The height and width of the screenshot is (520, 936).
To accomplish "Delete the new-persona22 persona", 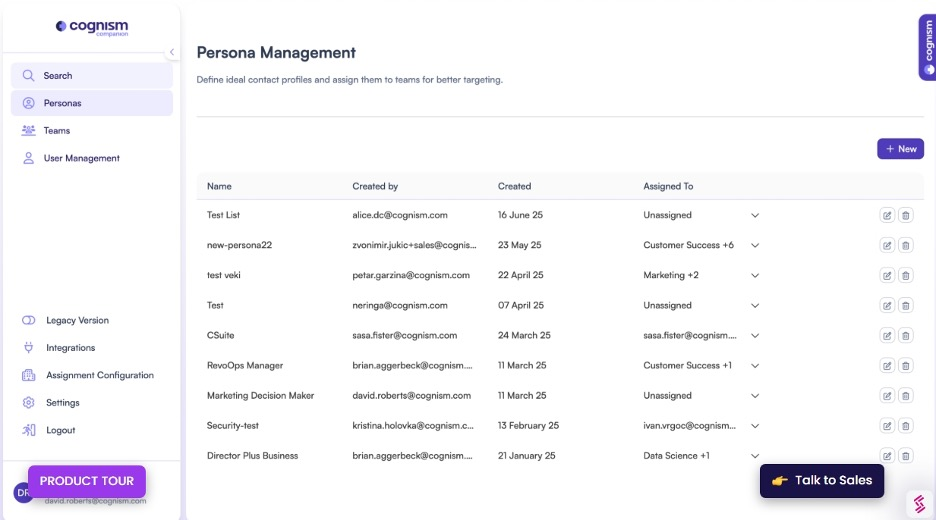I will (x=906, y=245).
